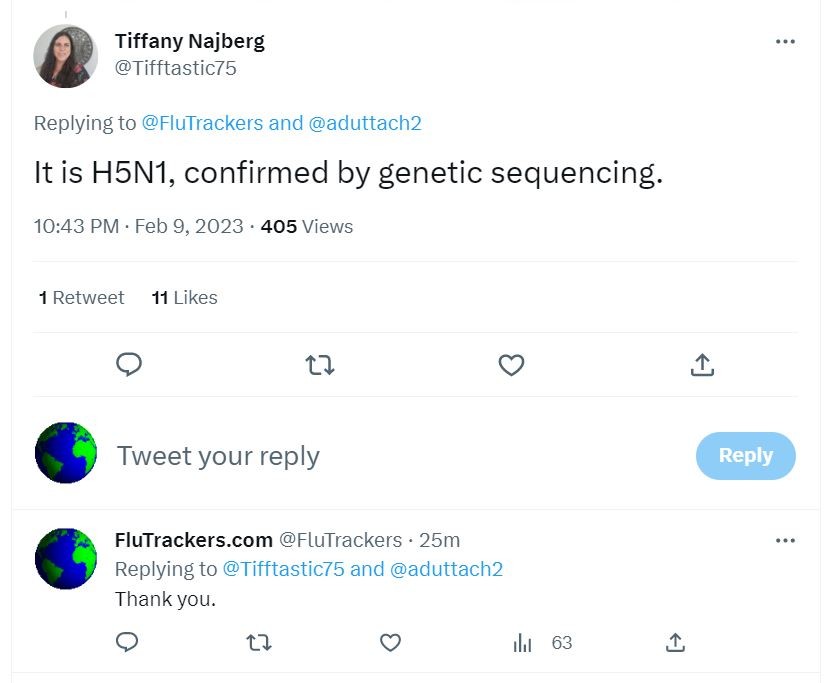Share the main tweet via share icon
This screenshot has width=834, height=683.
(x=702, y=365)
